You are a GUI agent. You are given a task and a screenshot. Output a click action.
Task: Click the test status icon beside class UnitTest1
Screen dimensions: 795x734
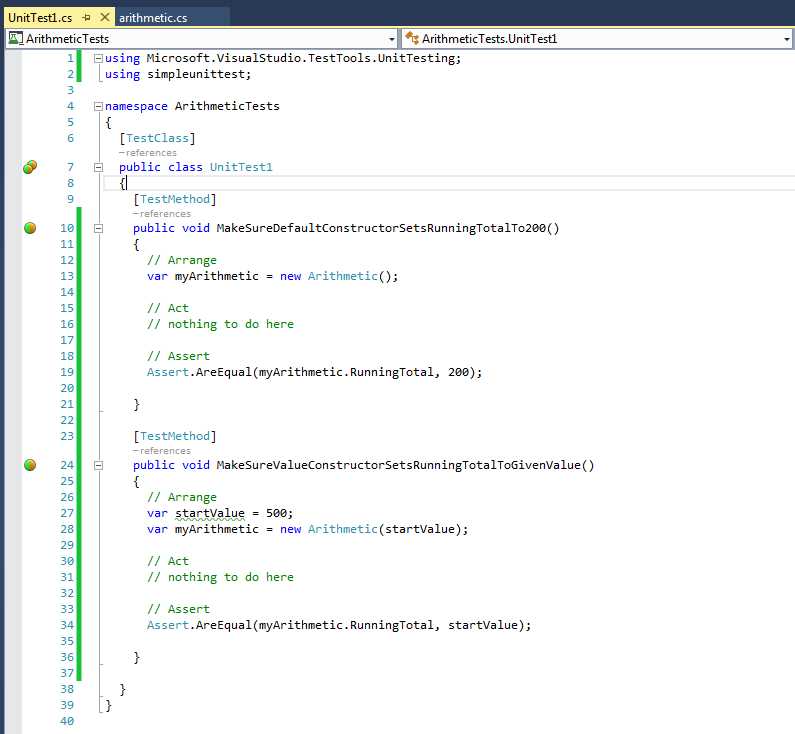pyautogui.click(x=30, y=166)
